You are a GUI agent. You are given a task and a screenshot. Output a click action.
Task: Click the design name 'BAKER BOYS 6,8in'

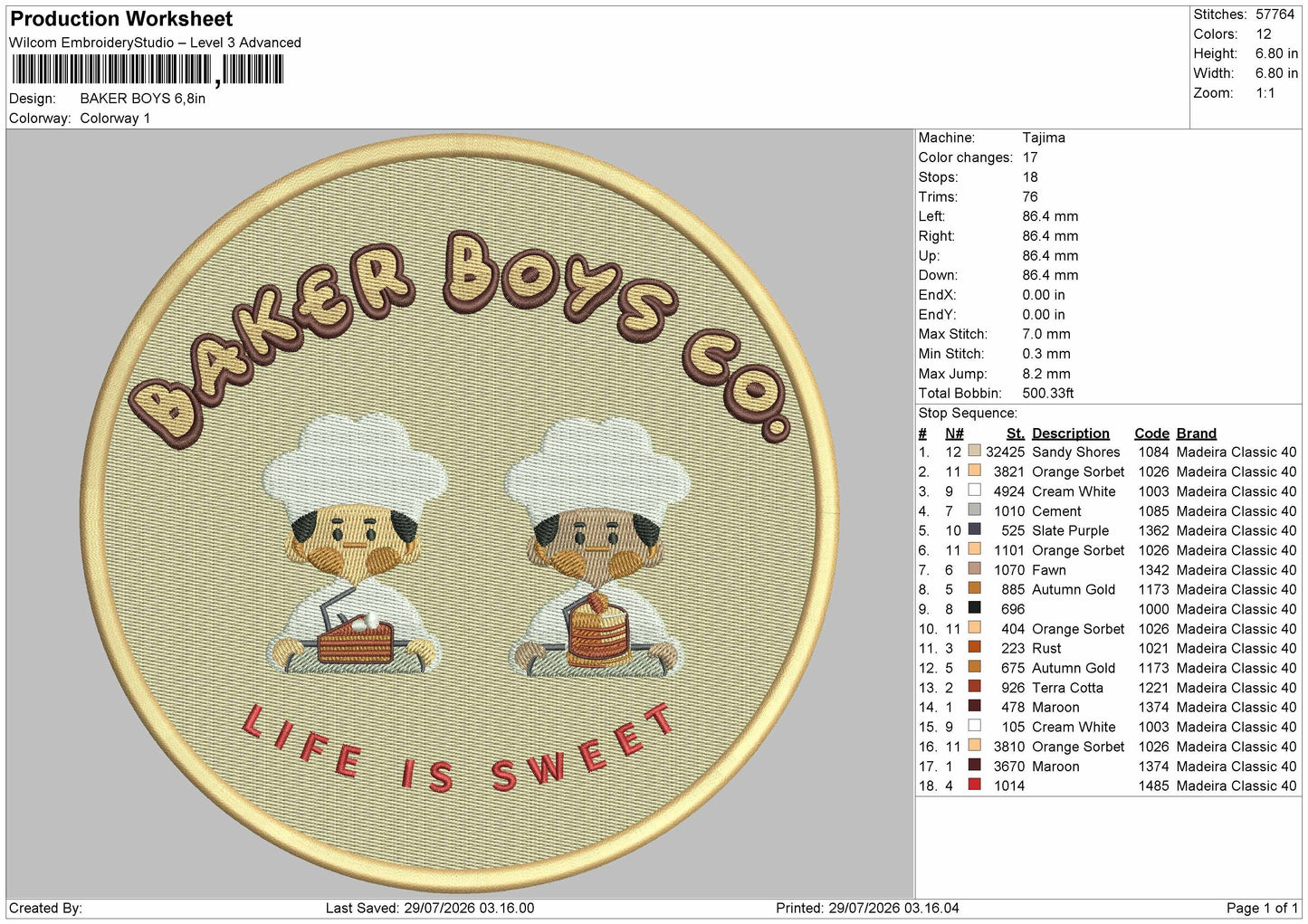pos(142,99)
